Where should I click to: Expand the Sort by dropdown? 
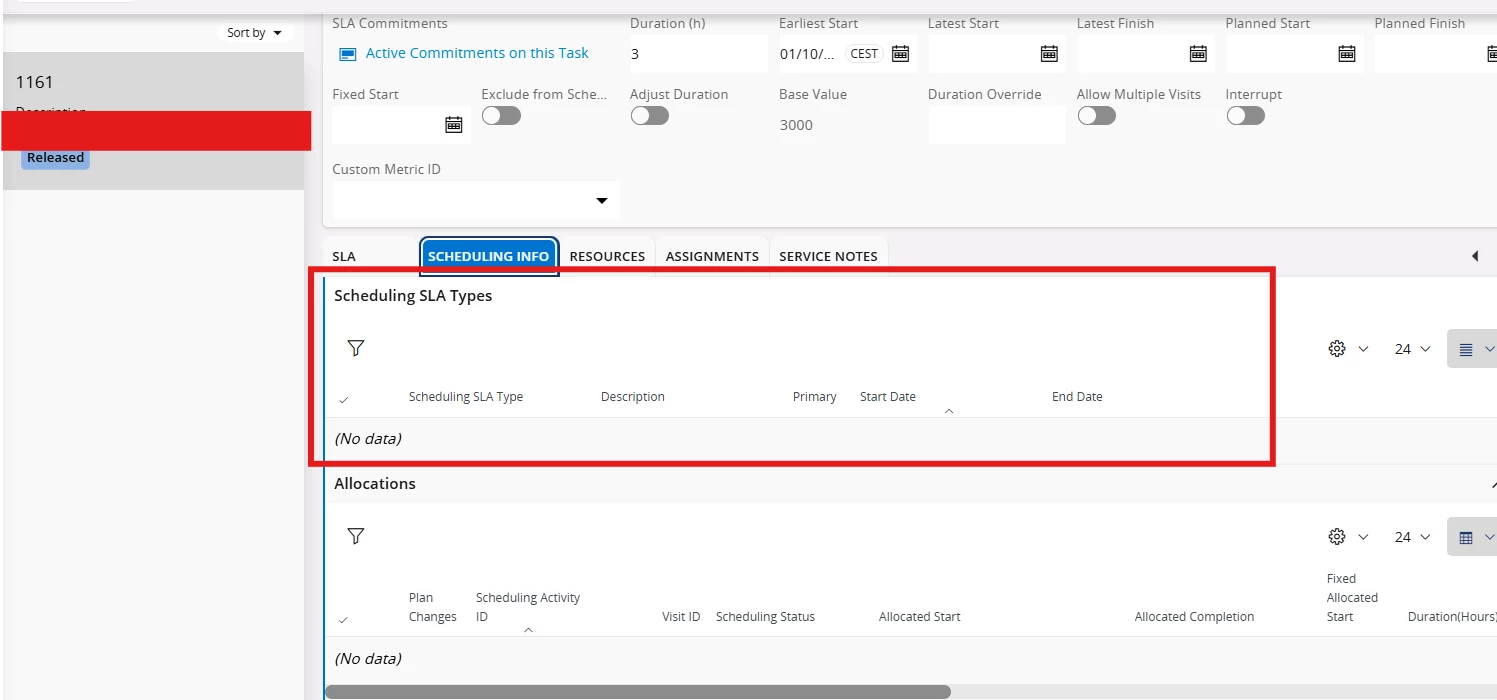pos(254,33)
